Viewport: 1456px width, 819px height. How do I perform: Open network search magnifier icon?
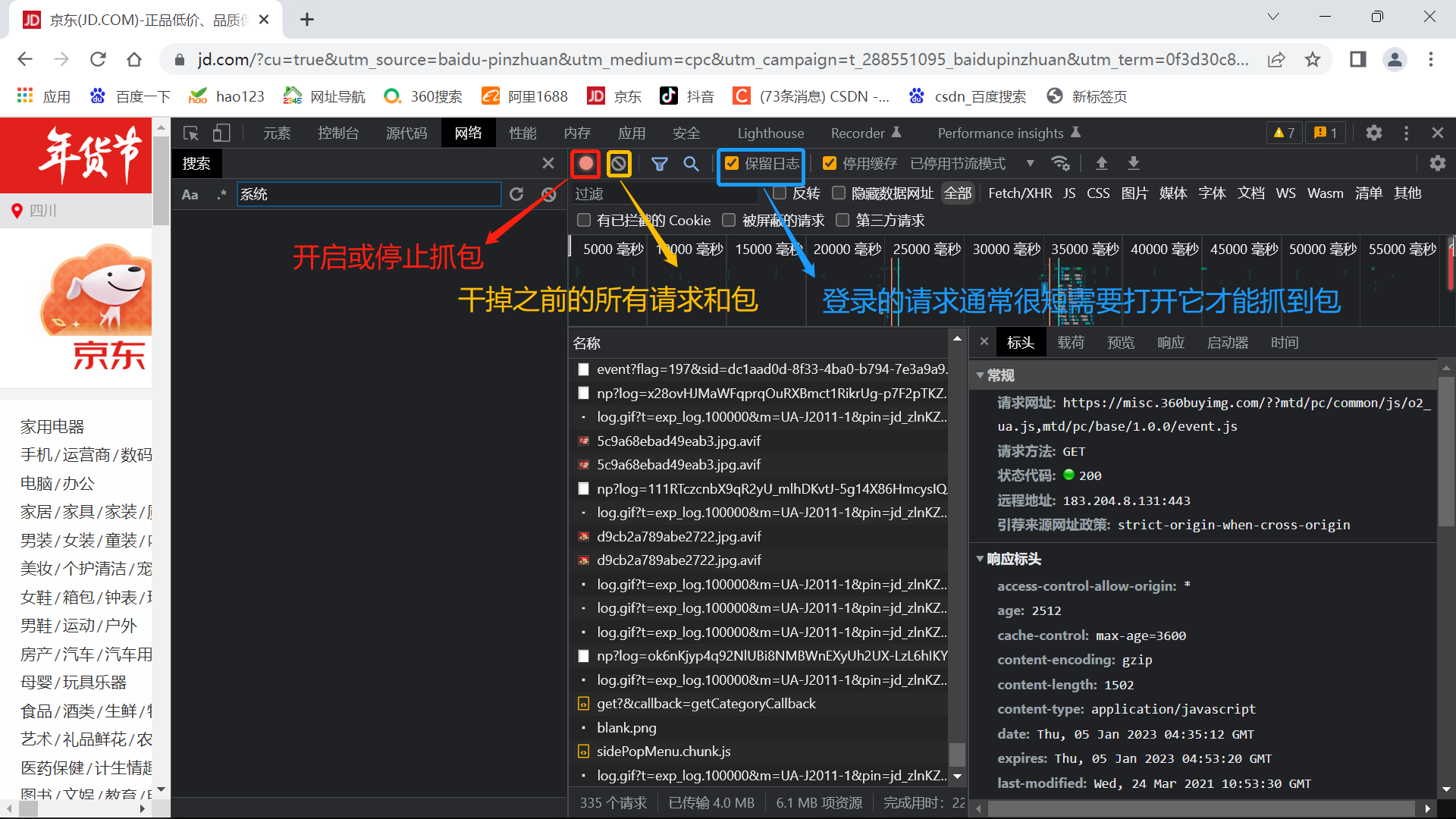pos(691,163)
